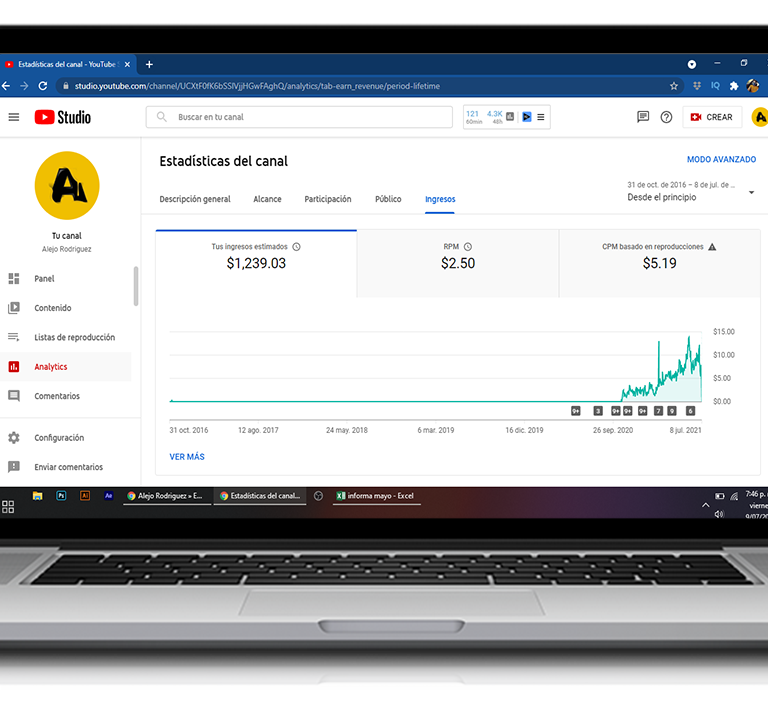Open a new browser tab with plus
The image size is (768, 720).
149,64
